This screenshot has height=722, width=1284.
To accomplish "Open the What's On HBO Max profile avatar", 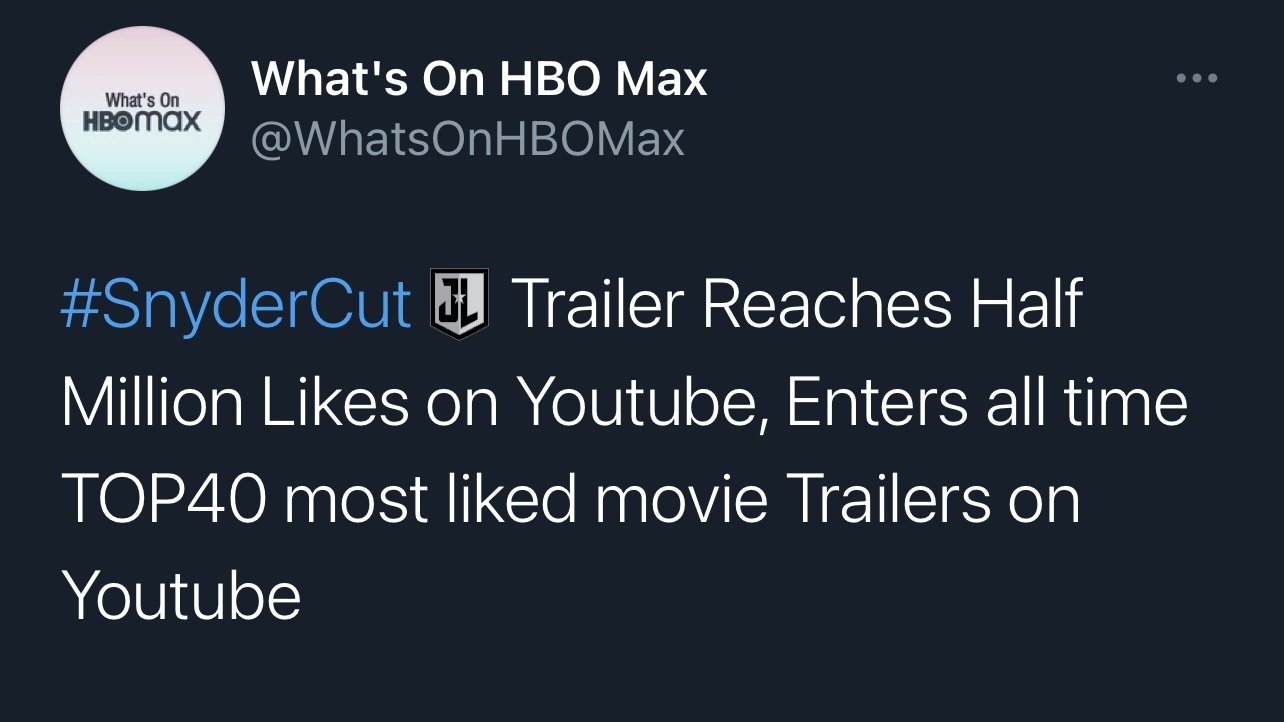I will [x=143, y=108].
